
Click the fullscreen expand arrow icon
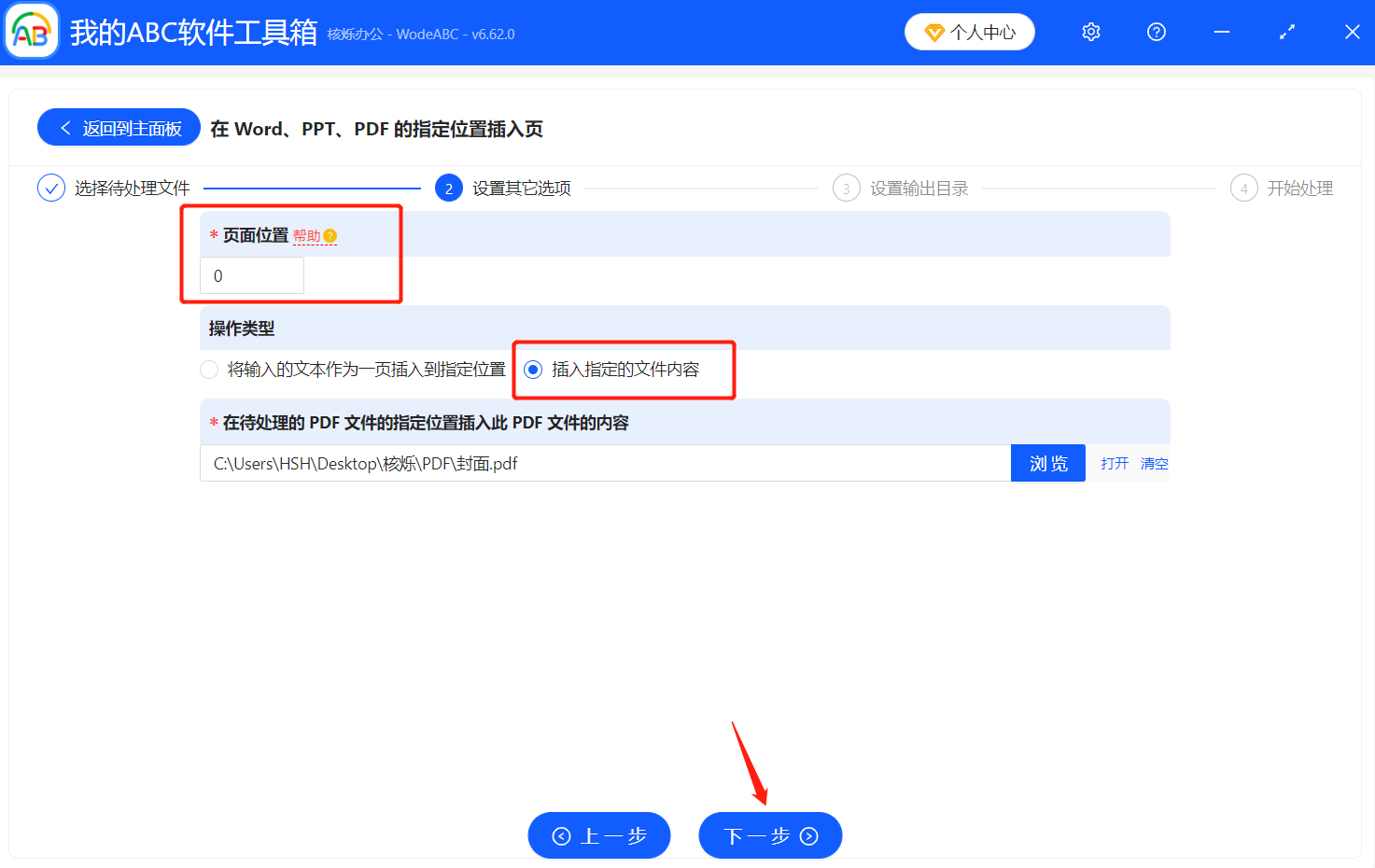pyautogui.click(x=1286, y=31)
